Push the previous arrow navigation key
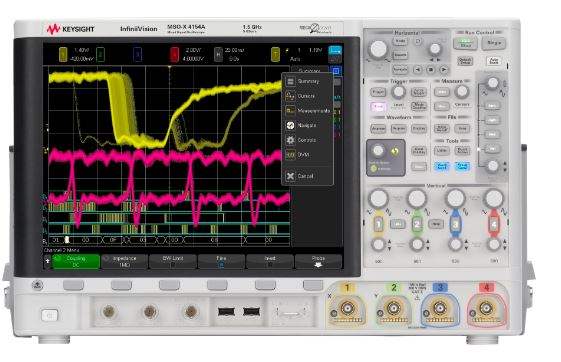This screenshot has height=362, width=561. click(418, 69)
